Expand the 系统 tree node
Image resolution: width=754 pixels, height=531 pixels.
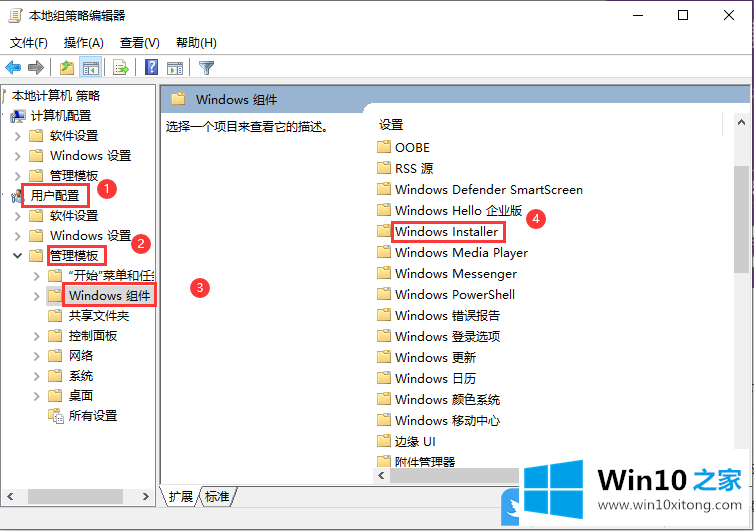tap(37, 376)
